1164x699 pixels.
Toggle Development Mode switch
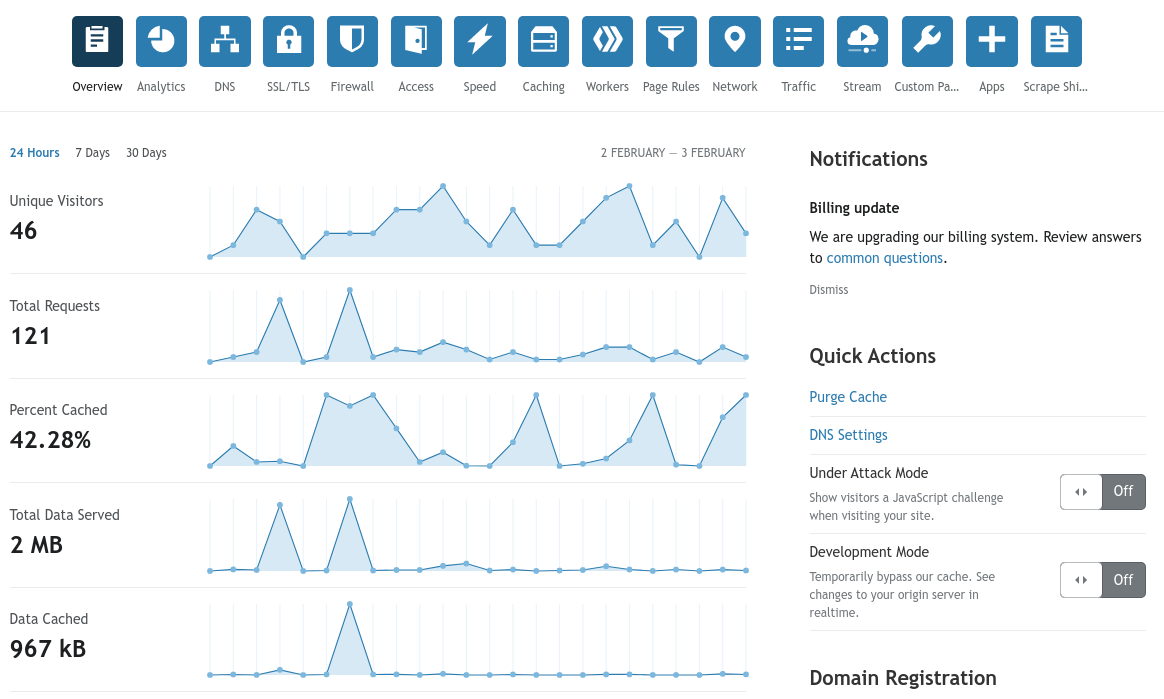(x=1102, y=580)
